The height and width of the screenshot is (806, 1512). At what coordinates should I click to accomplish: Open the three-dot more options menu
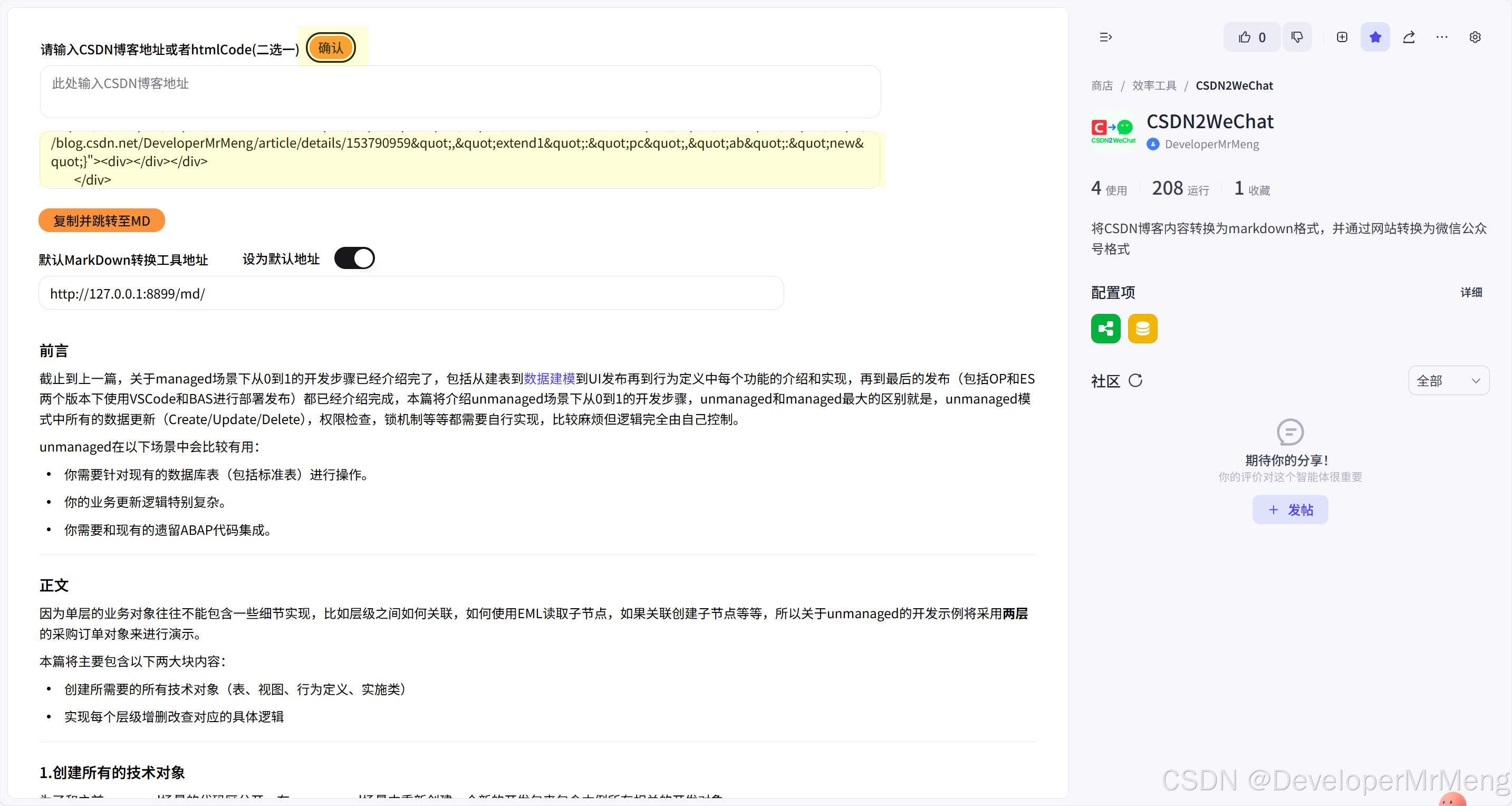click(x=1441, y=37)
